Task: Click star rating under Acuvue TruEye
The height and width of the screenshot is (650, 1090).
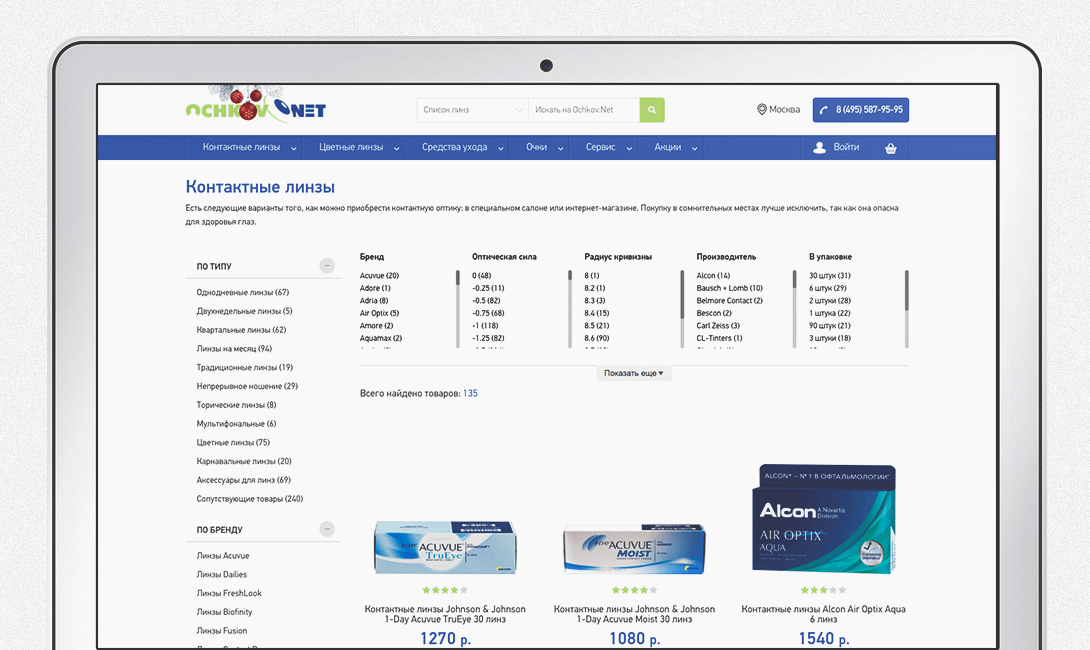Action: tap(445, 590)
